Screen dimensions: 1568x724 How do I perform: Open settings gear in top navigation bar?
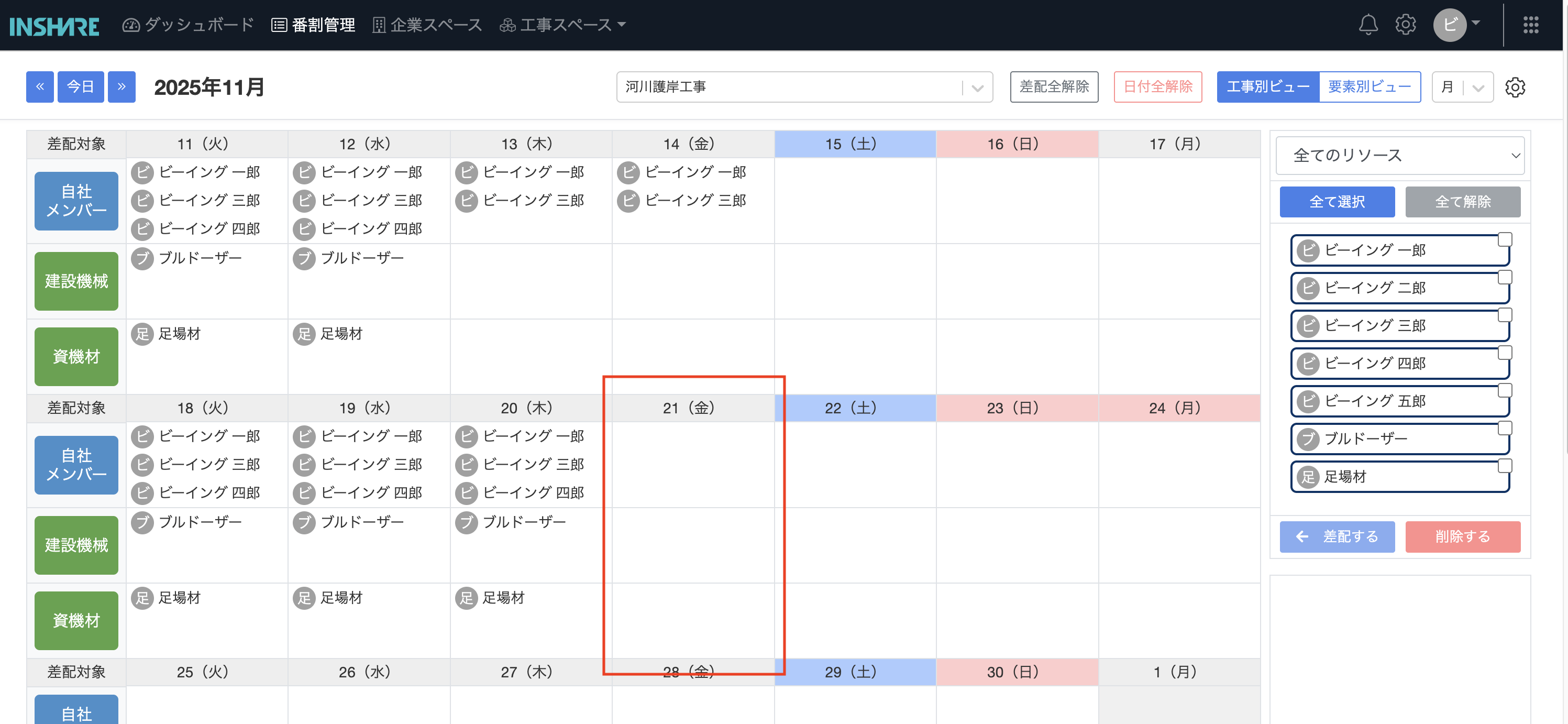pos(1406,24)
